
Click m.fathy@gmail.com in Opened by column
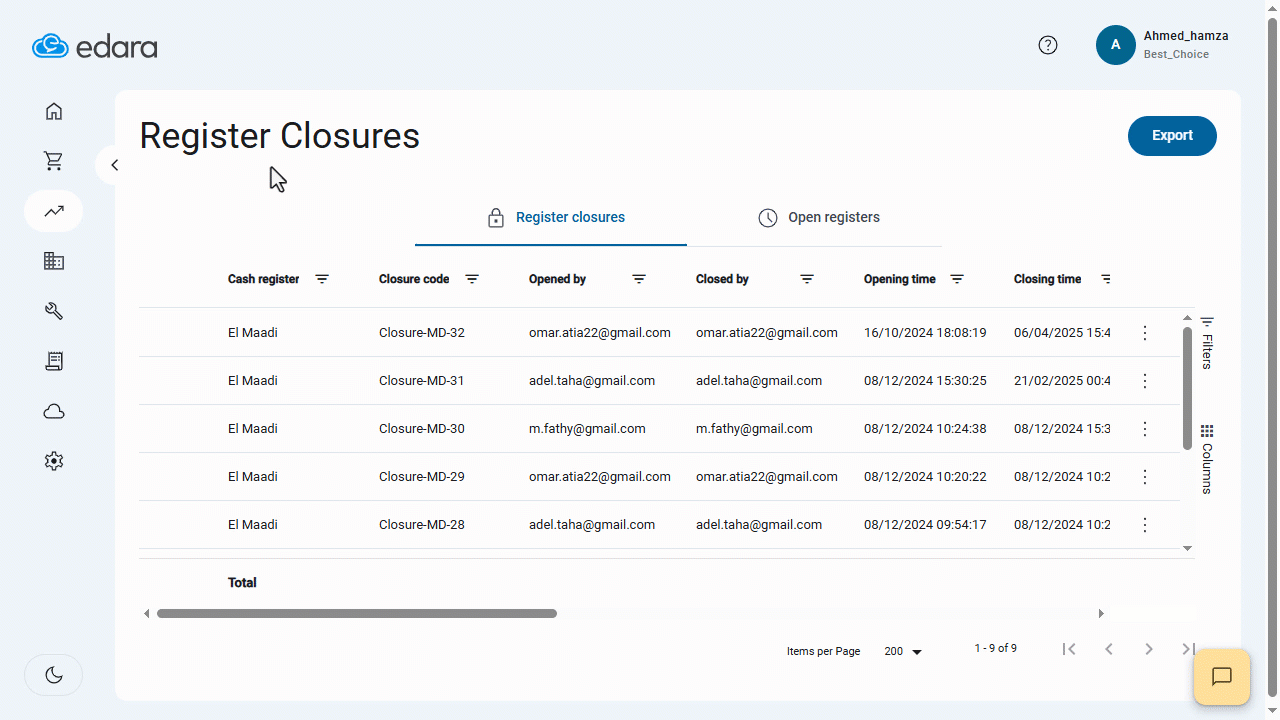click(587, 429)
